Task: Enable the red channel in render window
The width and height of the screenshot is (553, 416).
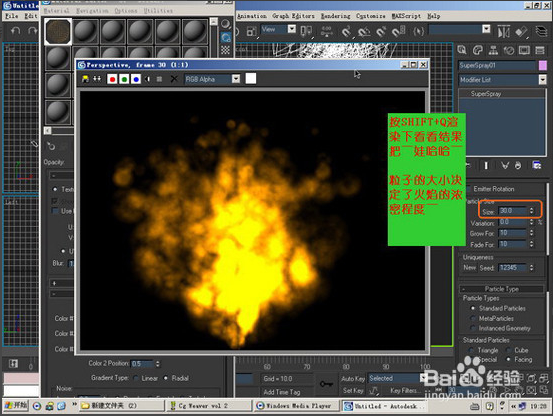Action: coord(112,79)
